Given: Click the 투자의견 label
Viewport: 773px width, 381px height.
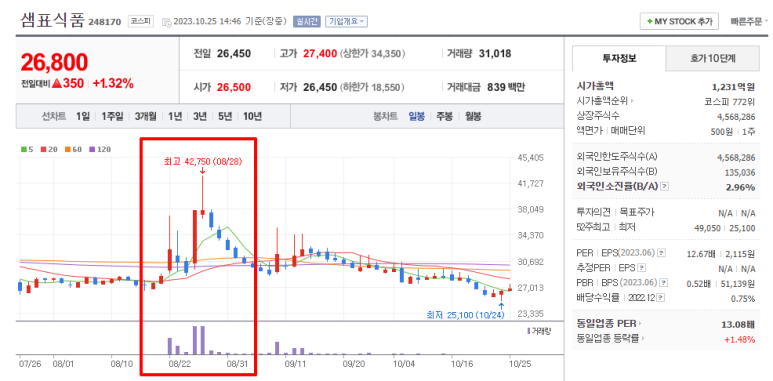Looking at the screenshot, I should pos(593,212).
